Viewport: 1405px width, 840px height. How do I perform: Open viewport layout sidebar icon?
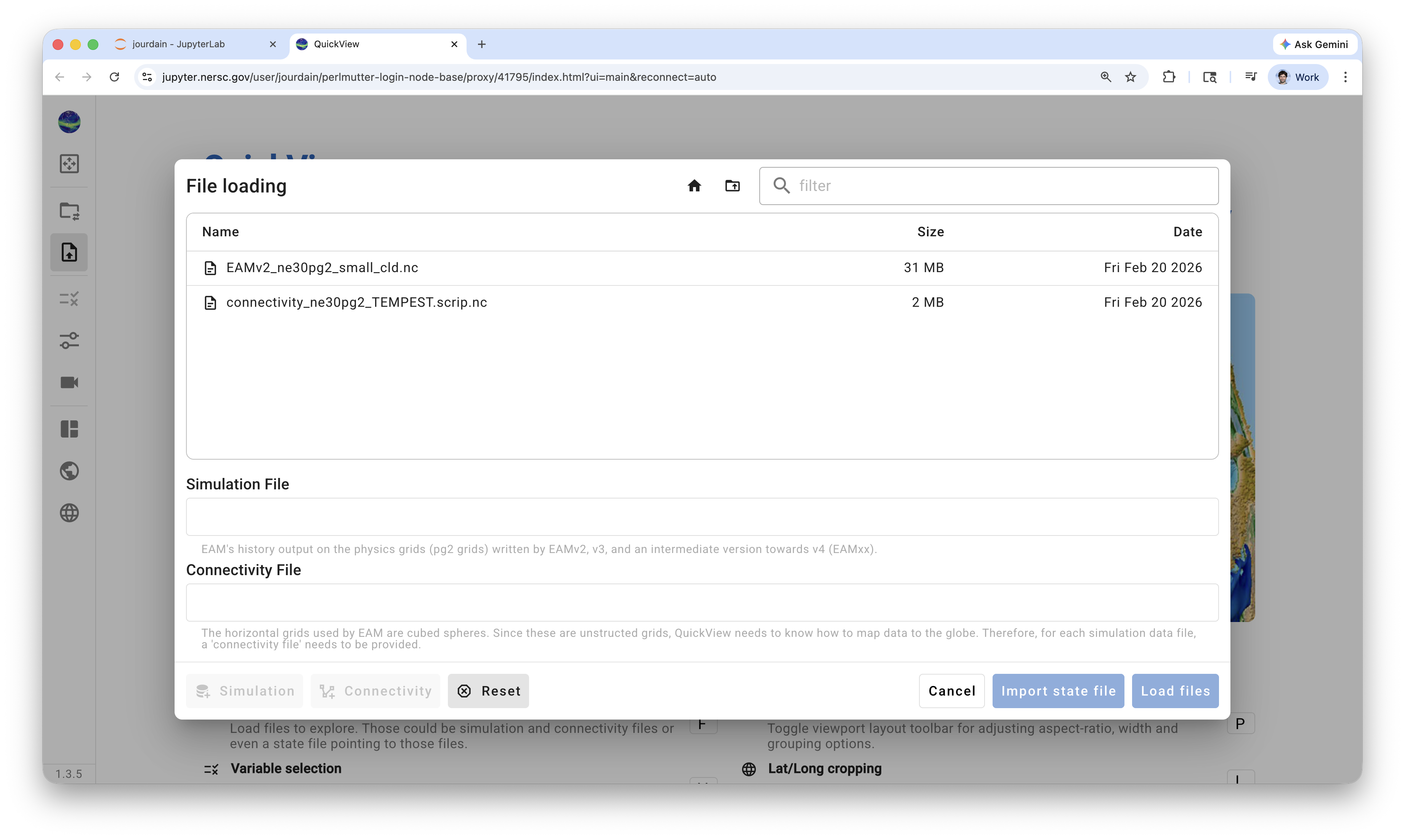point(69,429)
